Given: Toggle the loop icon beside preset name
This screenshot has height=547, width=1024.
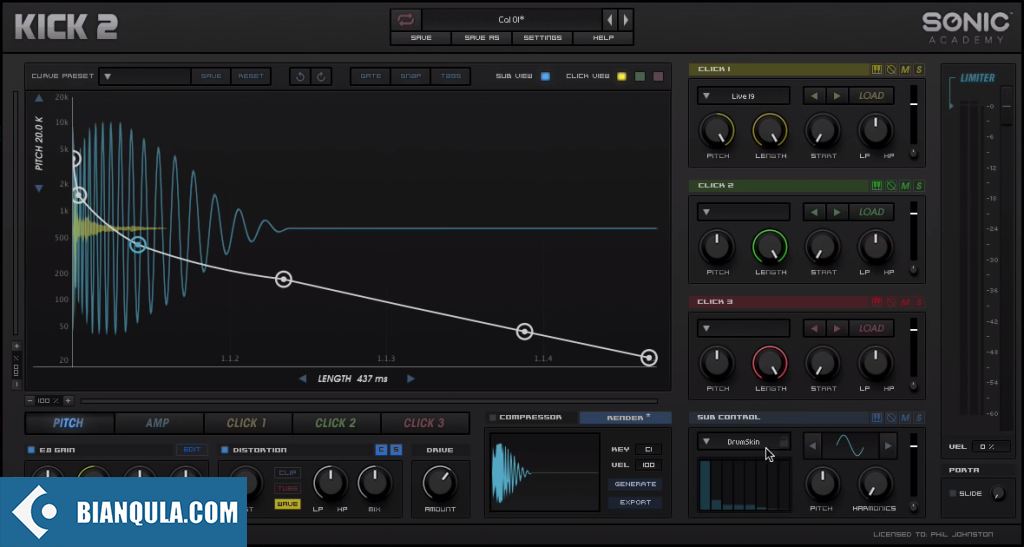Looking at the screenshot, I should point(406,20).
